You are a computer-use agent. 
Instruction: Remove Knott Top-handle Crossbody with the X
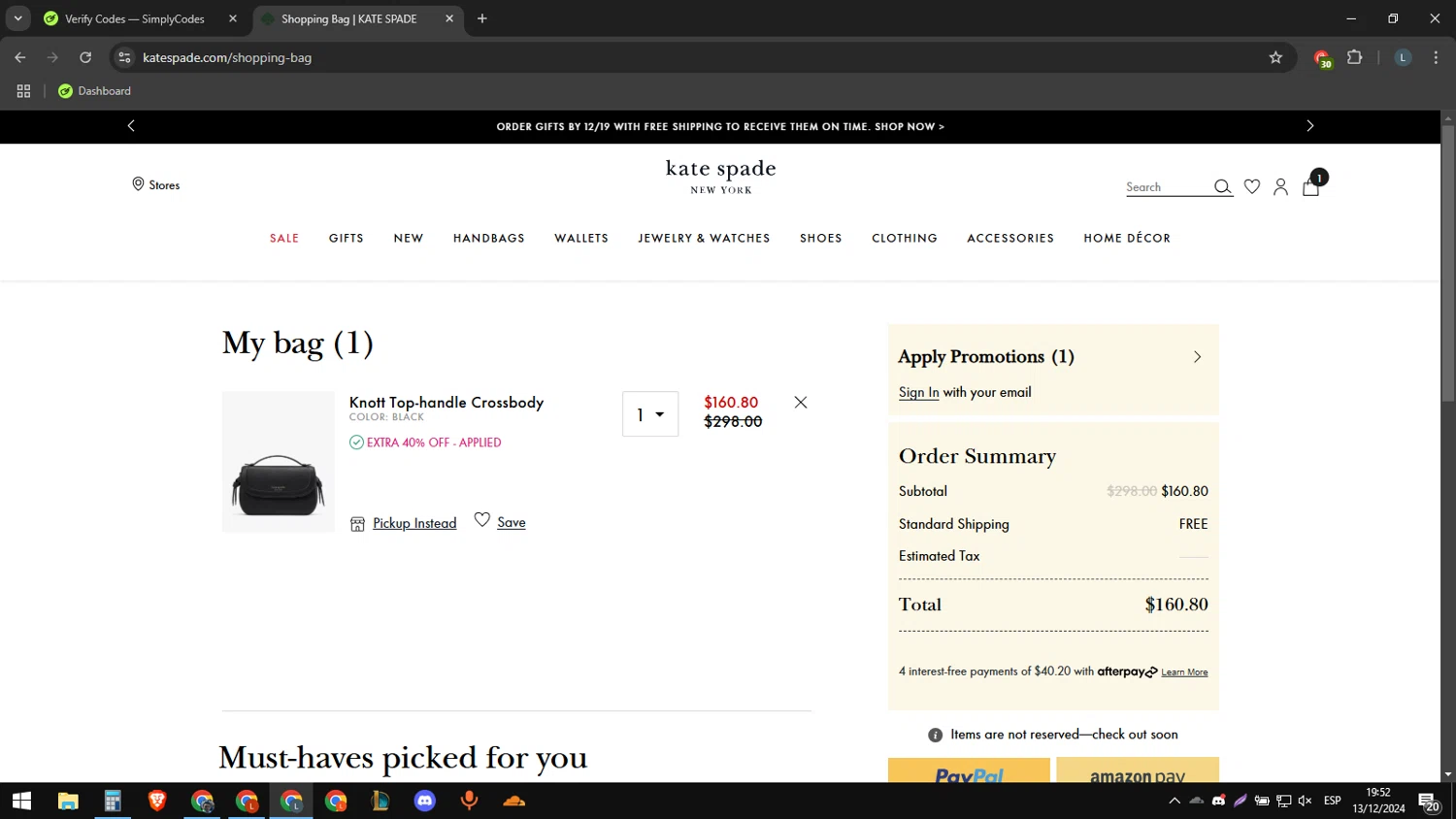coord(801,402)
